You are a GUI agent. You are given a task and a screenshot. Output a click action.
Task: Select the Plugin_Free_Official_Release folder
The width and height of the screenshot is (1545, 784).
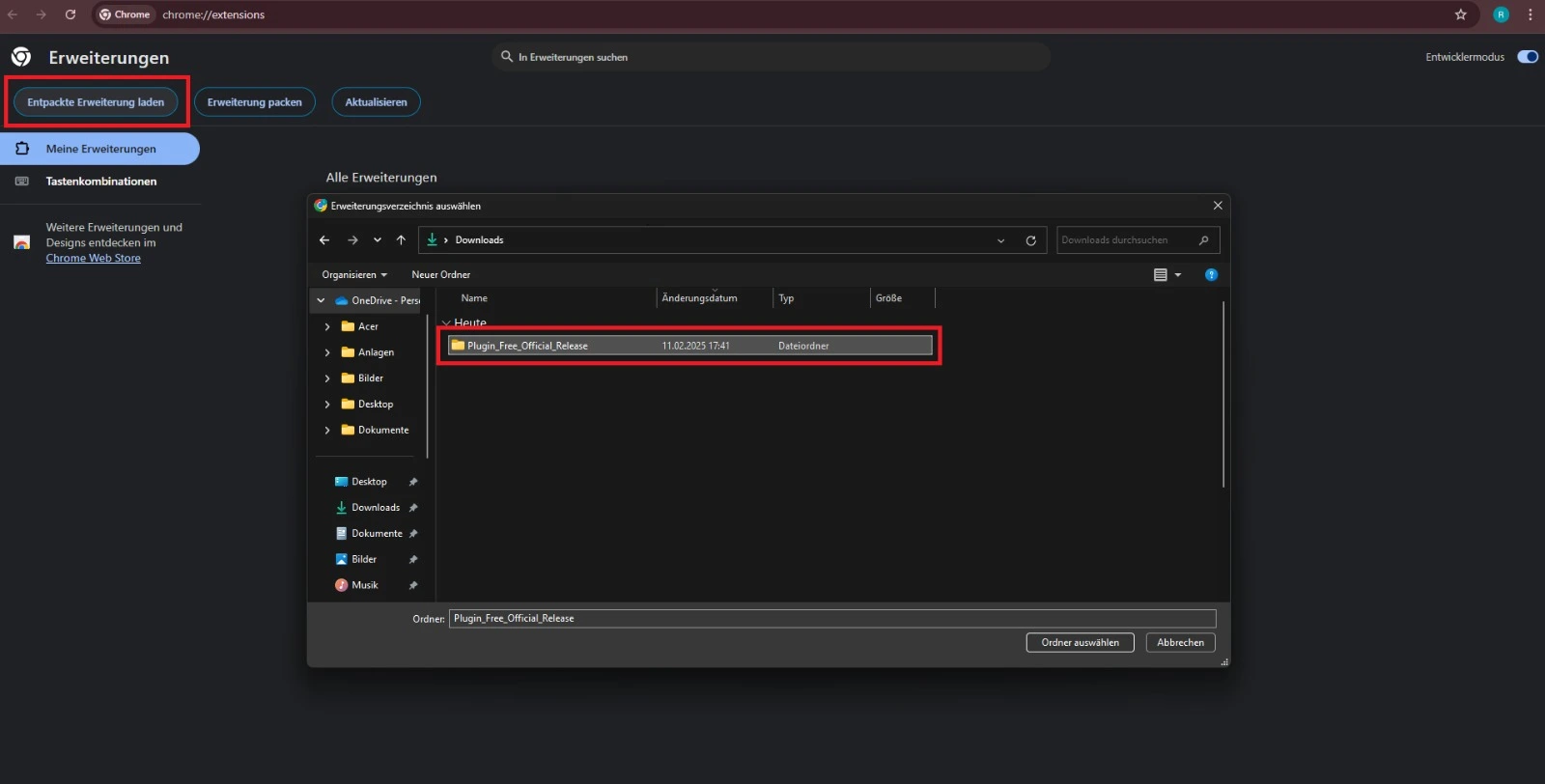(x=689, y=346)
